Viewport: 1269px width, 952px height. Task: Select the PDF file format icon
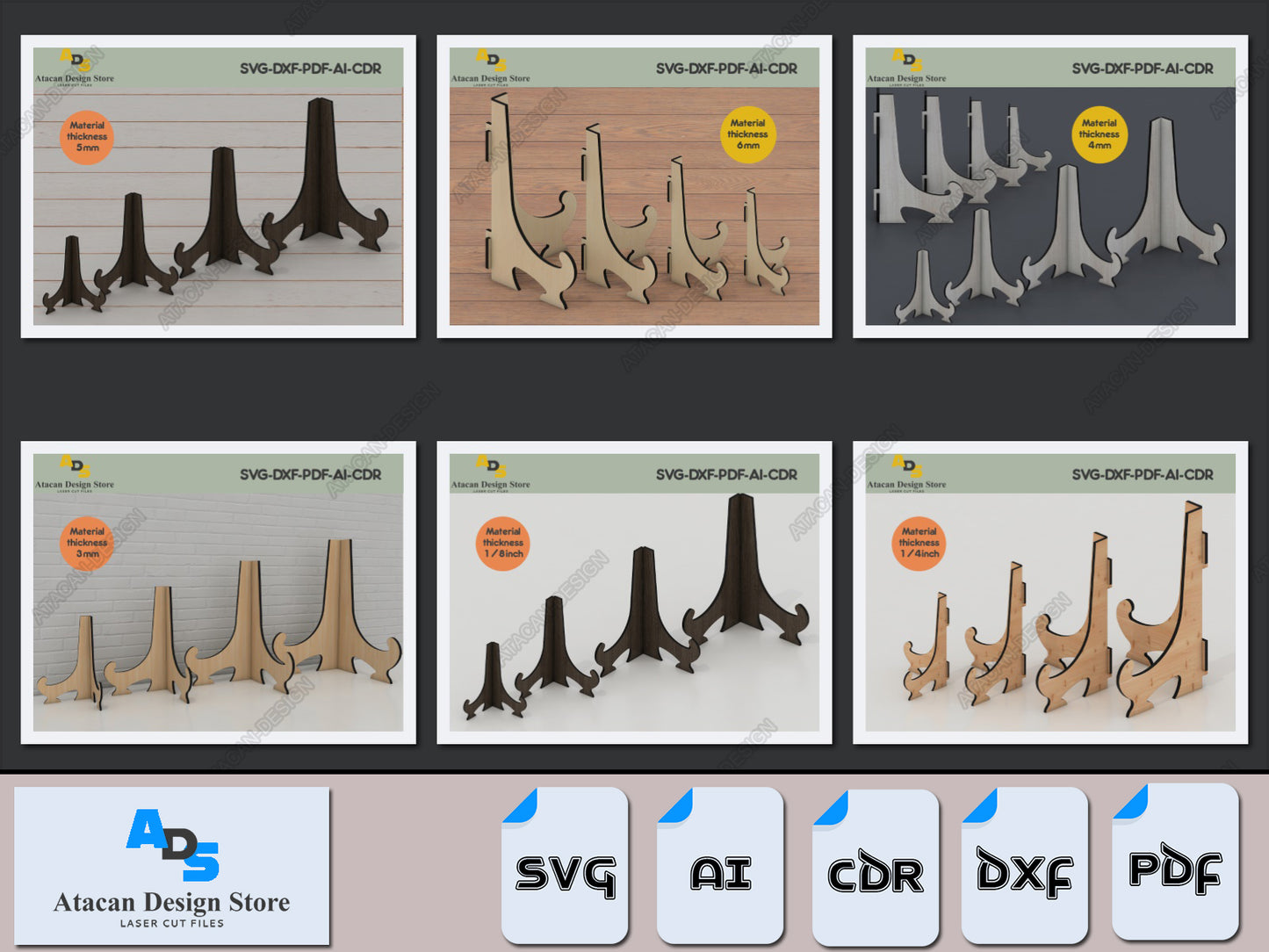point(1175,862)
